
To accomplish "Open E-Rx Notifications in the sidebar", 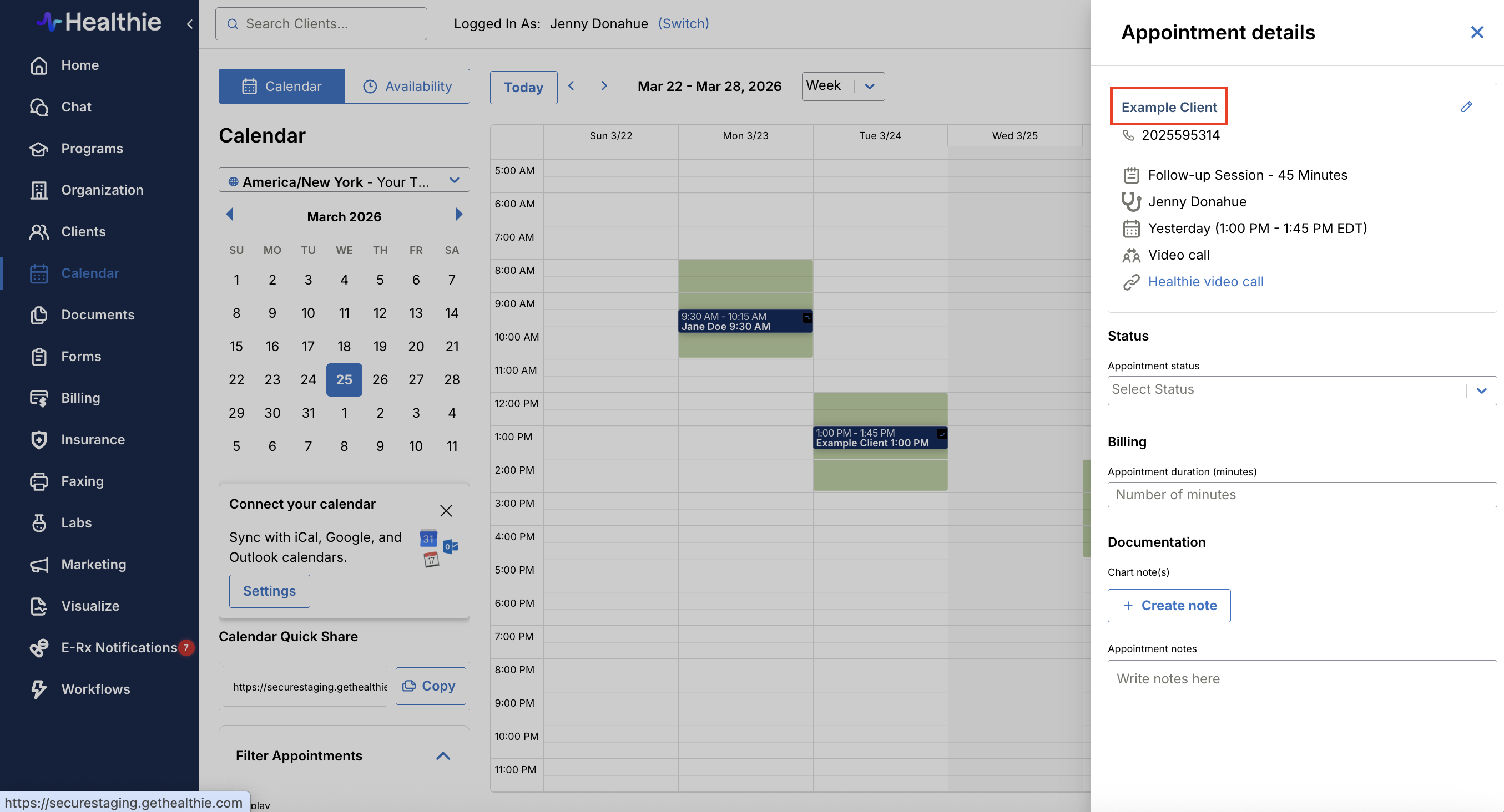I will 119,647.
